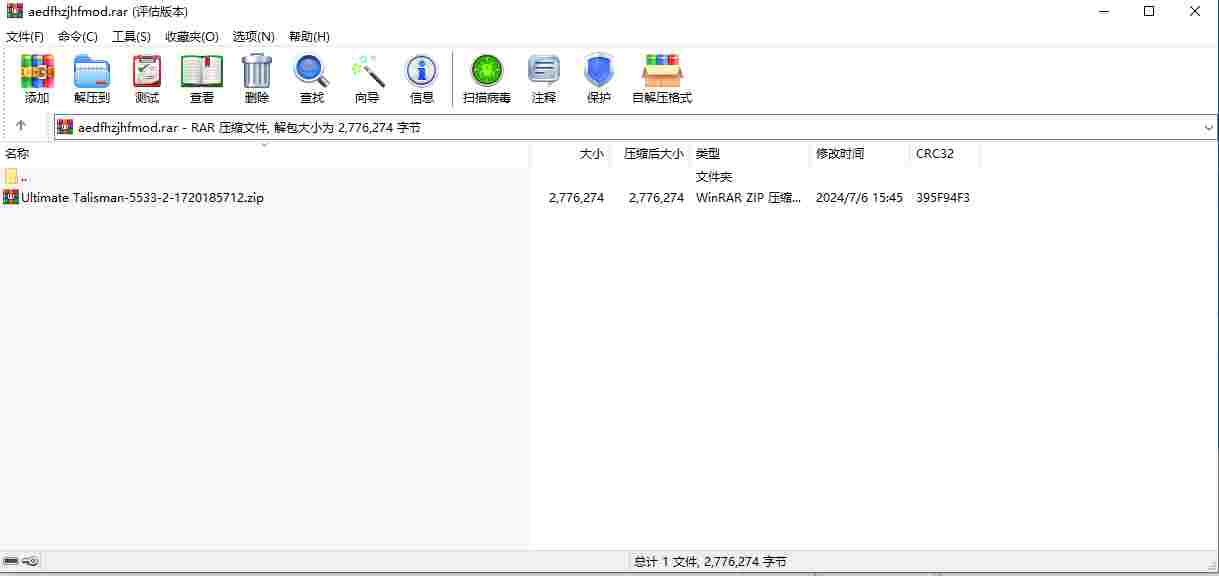
Task: Click the parent folder ".." icon
Action: point(11,176)
